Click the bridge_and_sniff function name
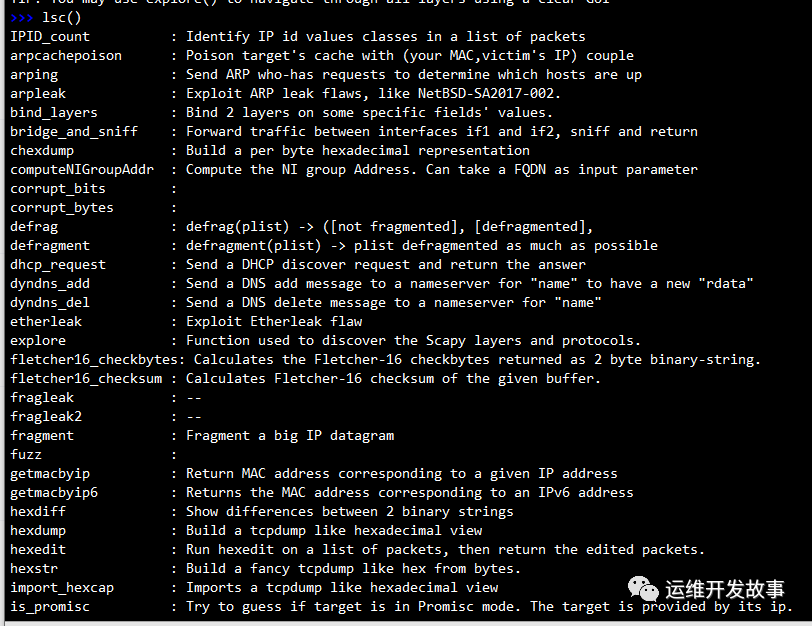 point(74,131)
